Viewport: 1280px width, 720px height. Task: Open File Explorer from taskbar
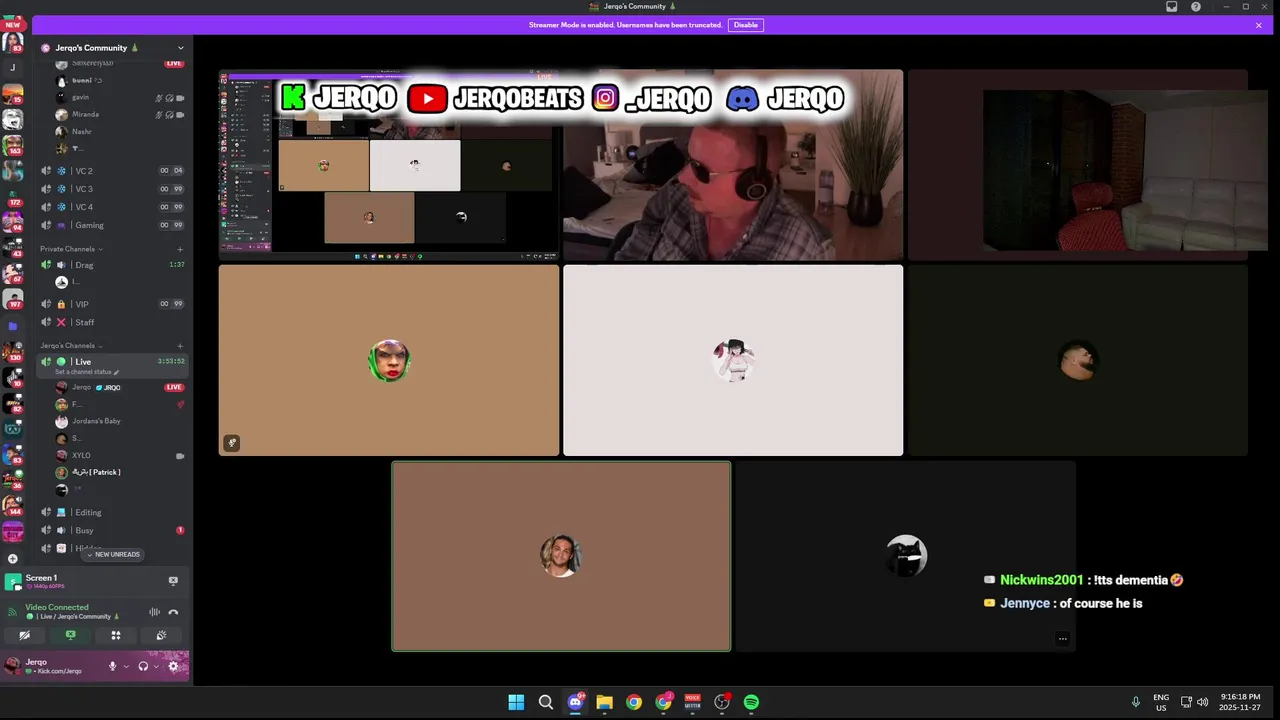click(604, 702)
